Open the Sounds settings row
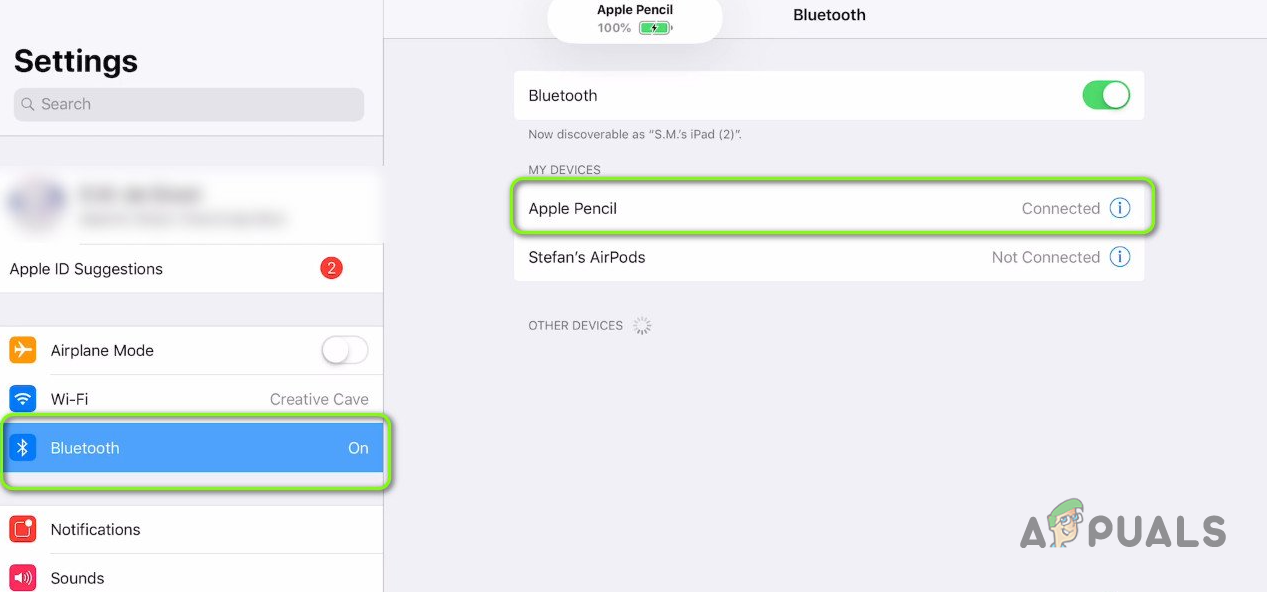The image size is (1267, 592). (192, 578)
